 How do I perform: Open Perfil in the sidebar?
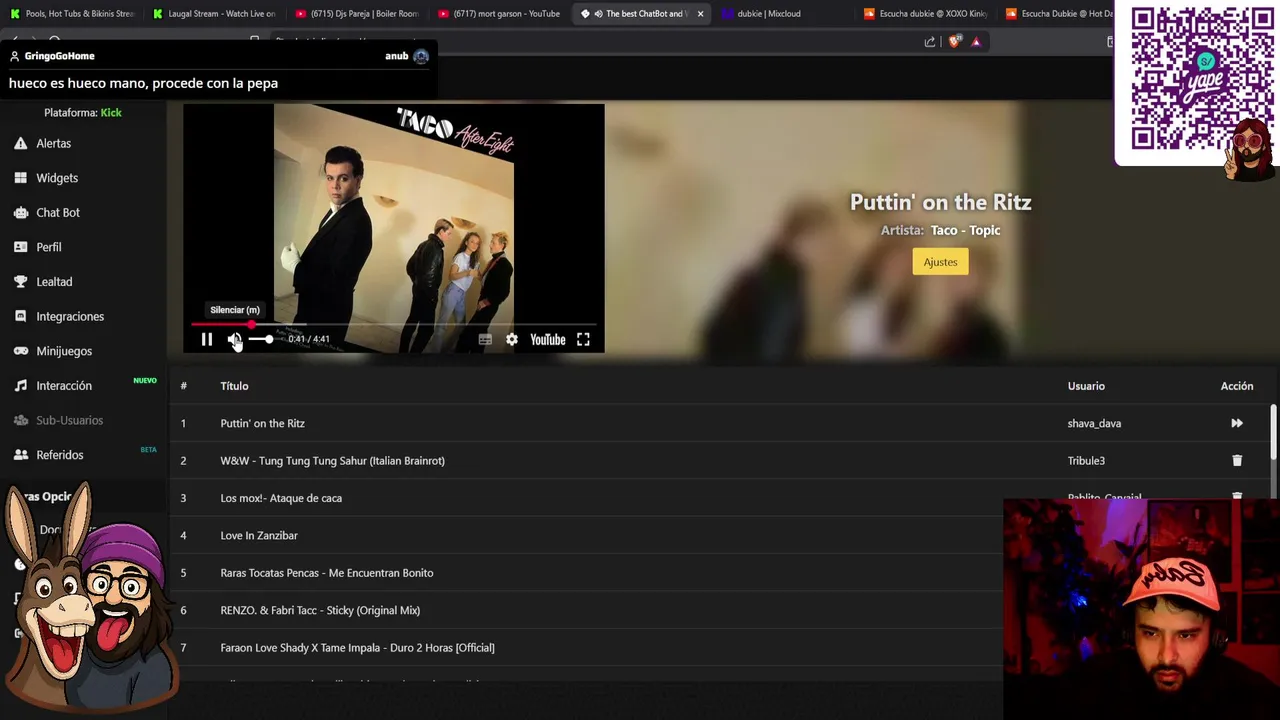click(49, 247)
